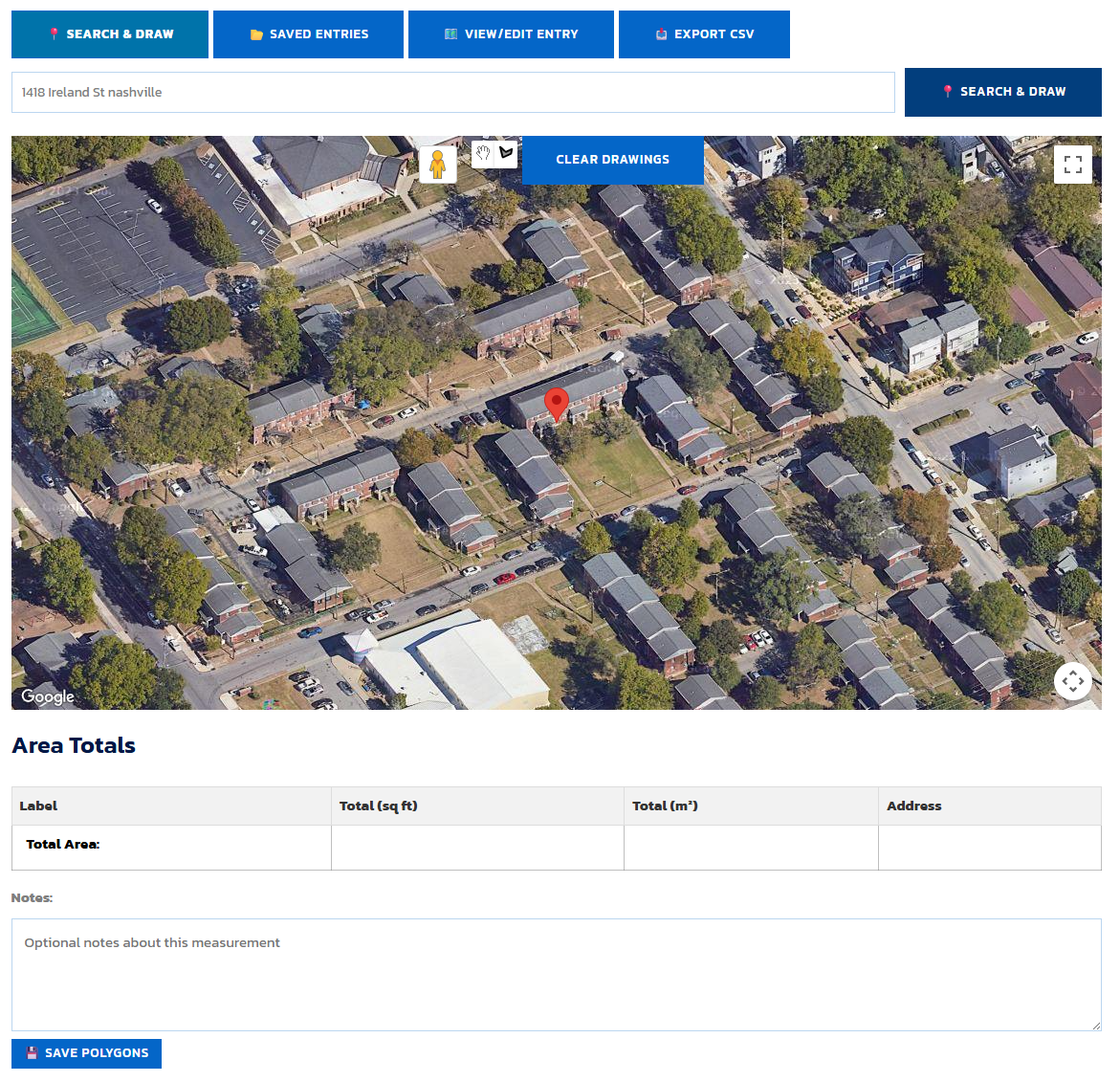The height and width of the screenshot is (1082, 1120).
Task: Select the draw polygon tool
Action: click(x=506, y=154)
